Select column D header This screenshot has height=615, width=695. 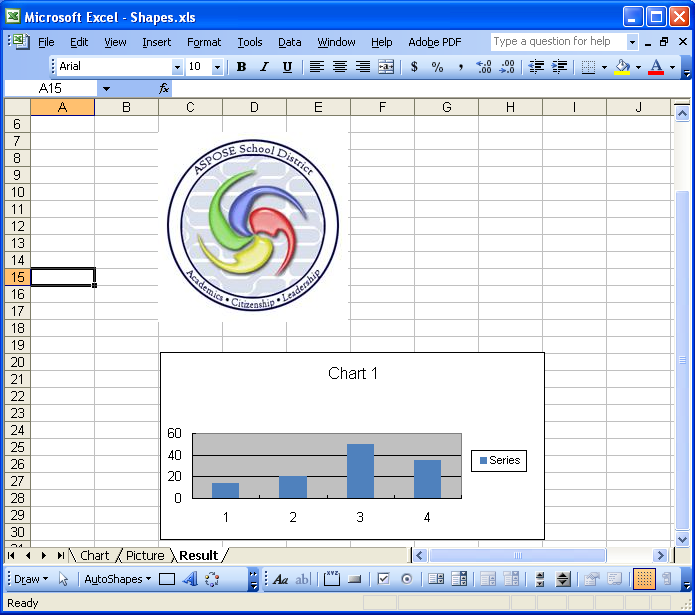pyautogui.click(x=254, y=107)
